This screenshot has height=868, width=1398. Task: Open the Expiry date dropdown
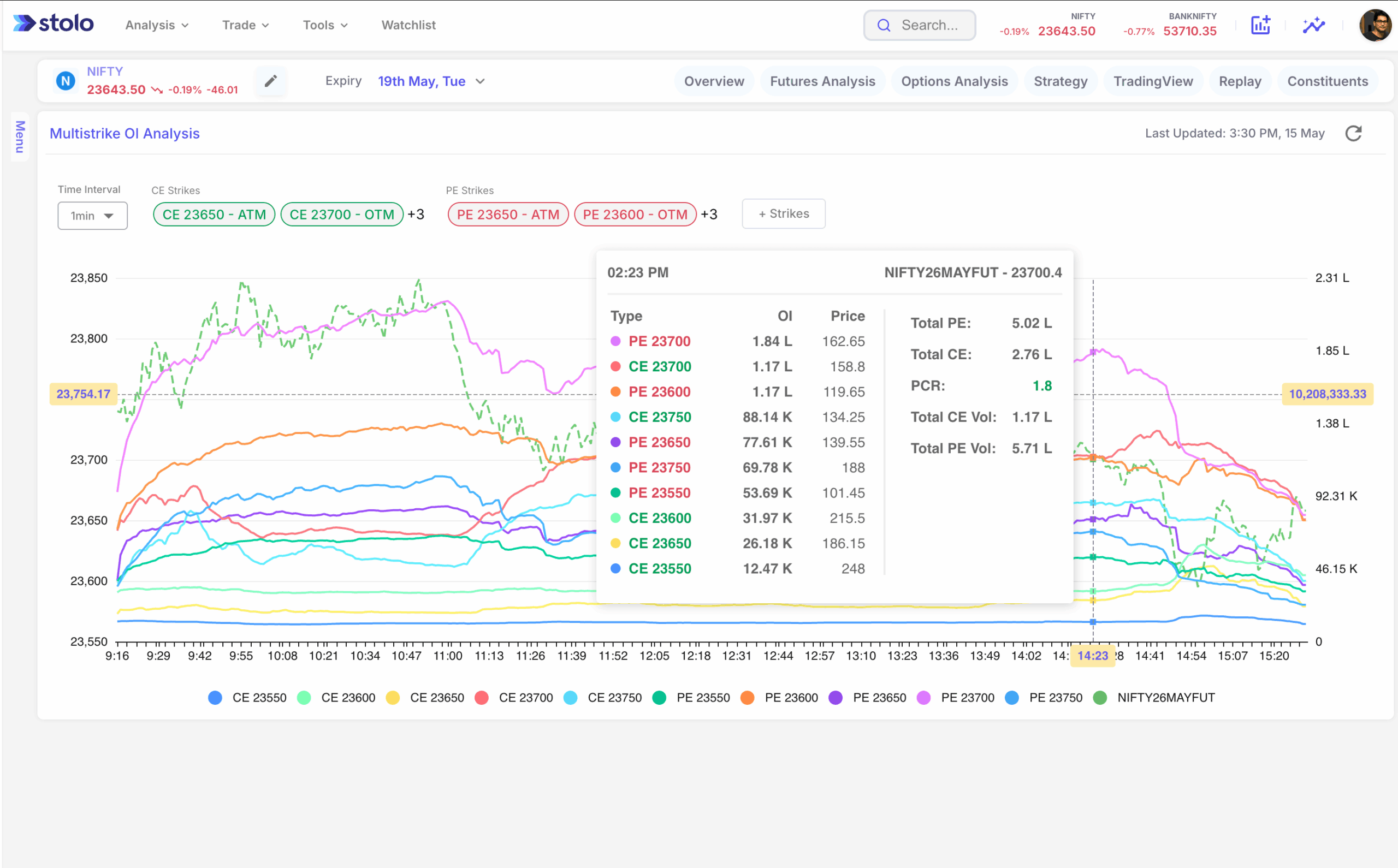431,81
